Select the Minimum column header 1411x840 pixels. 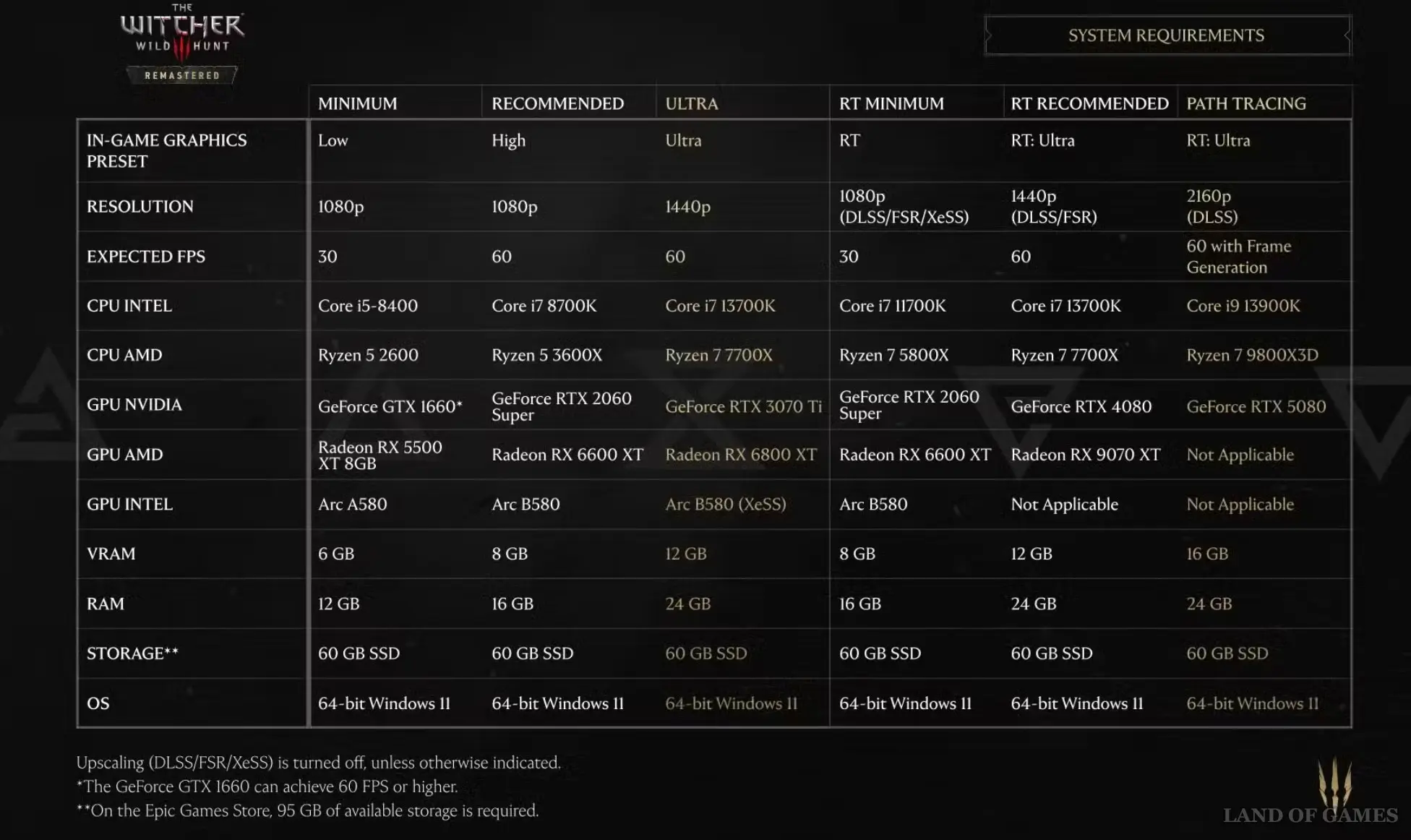tap(357, 103)
